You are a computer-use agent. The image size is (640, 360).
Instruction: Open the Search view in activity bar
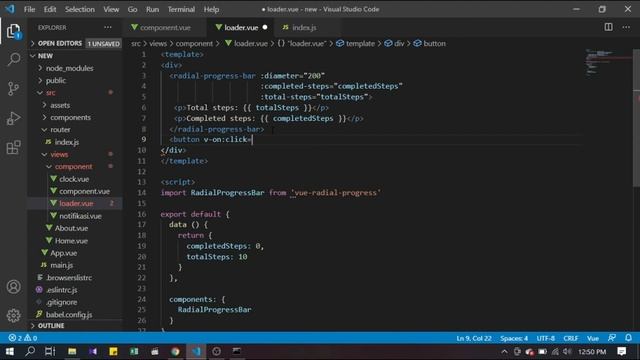(13, 59)
